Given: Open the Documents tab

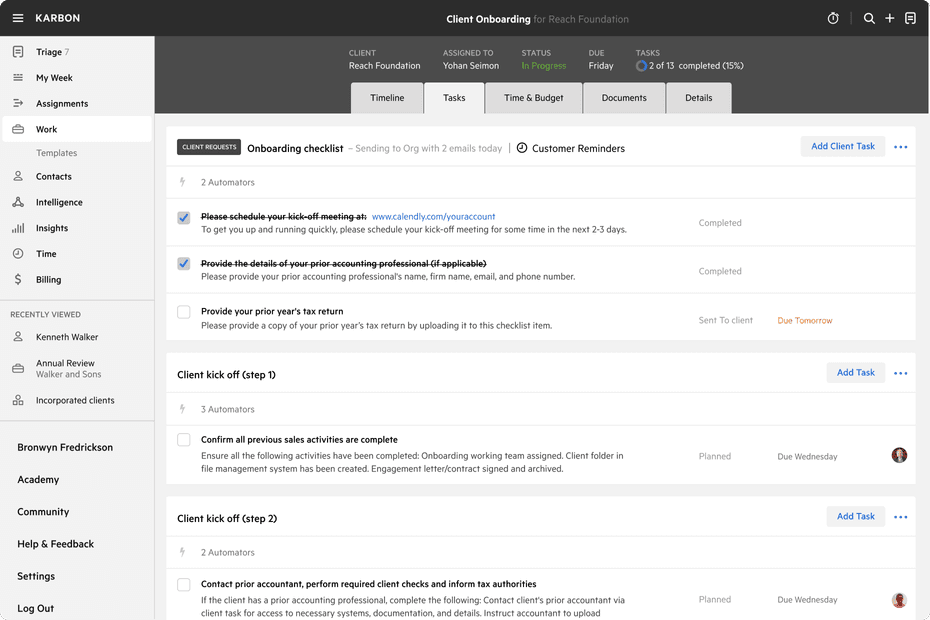Looking at the screenshot, I should 624,97.
